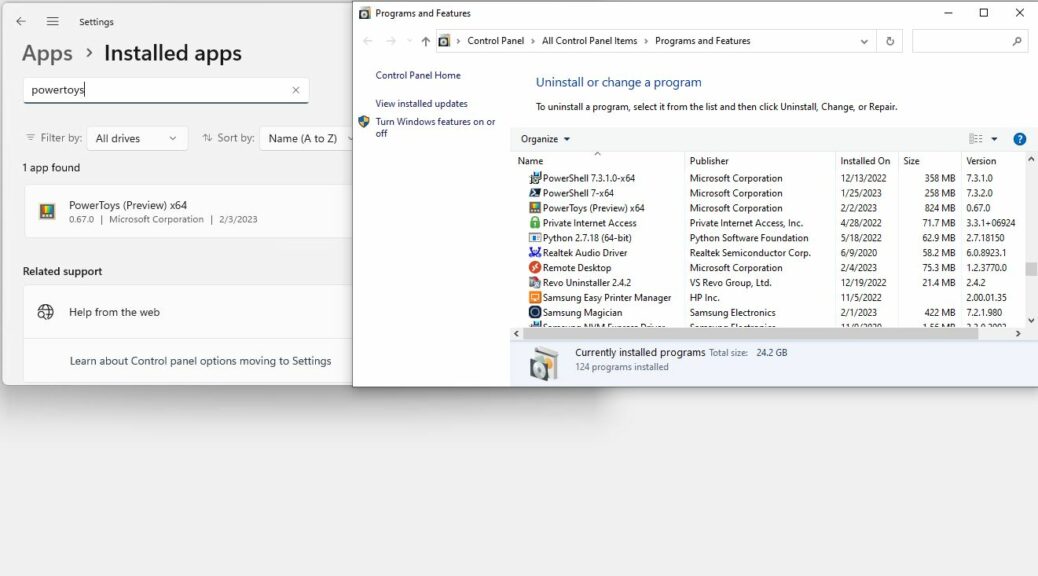Click the Revo Uninstaller 2.4.2 icon
This screenshot has height=576, width=1038.
535,282
